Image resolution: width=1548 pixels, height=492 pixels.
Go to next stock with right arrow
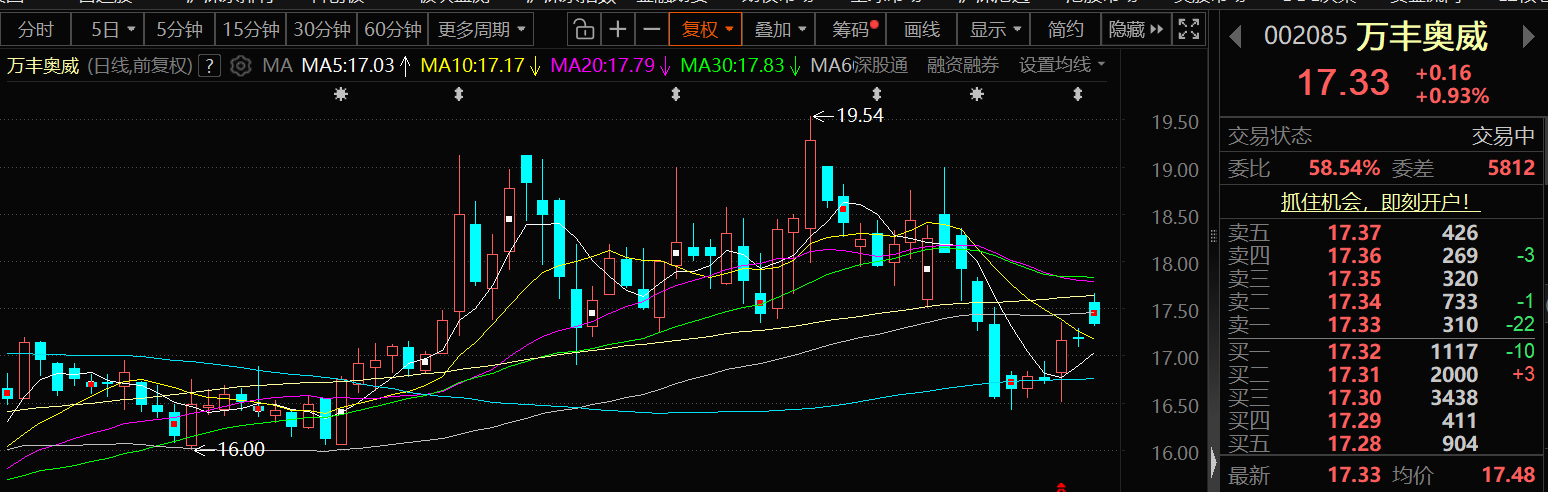click(x=1528, y=37)
